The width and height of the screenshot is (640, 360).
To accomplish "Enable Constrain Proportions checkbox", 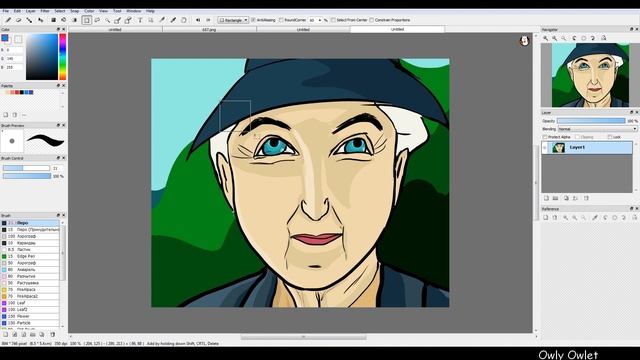I will coord(371,20).
